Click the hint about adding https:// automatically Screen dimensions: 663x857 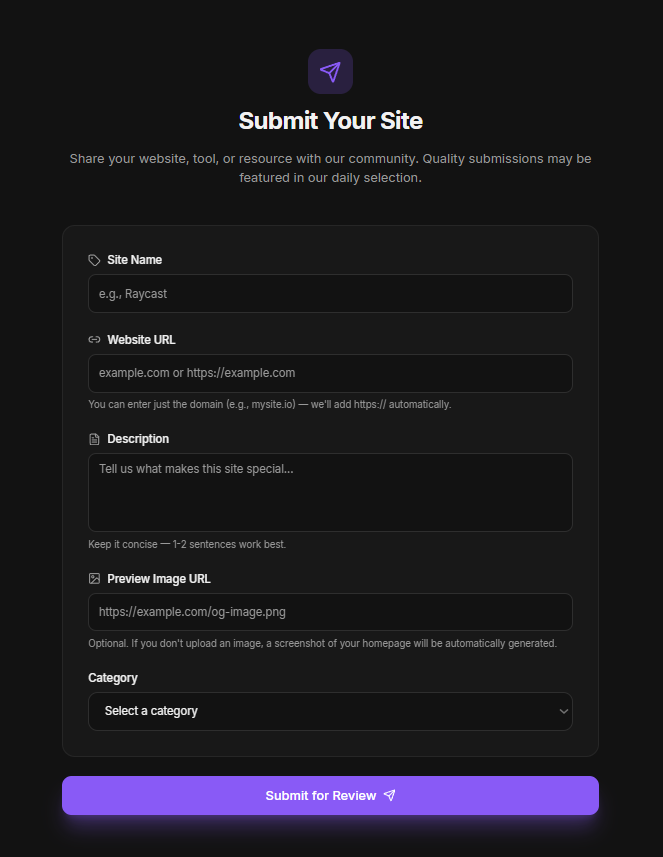pyautogui.click(x=269, y=404)
